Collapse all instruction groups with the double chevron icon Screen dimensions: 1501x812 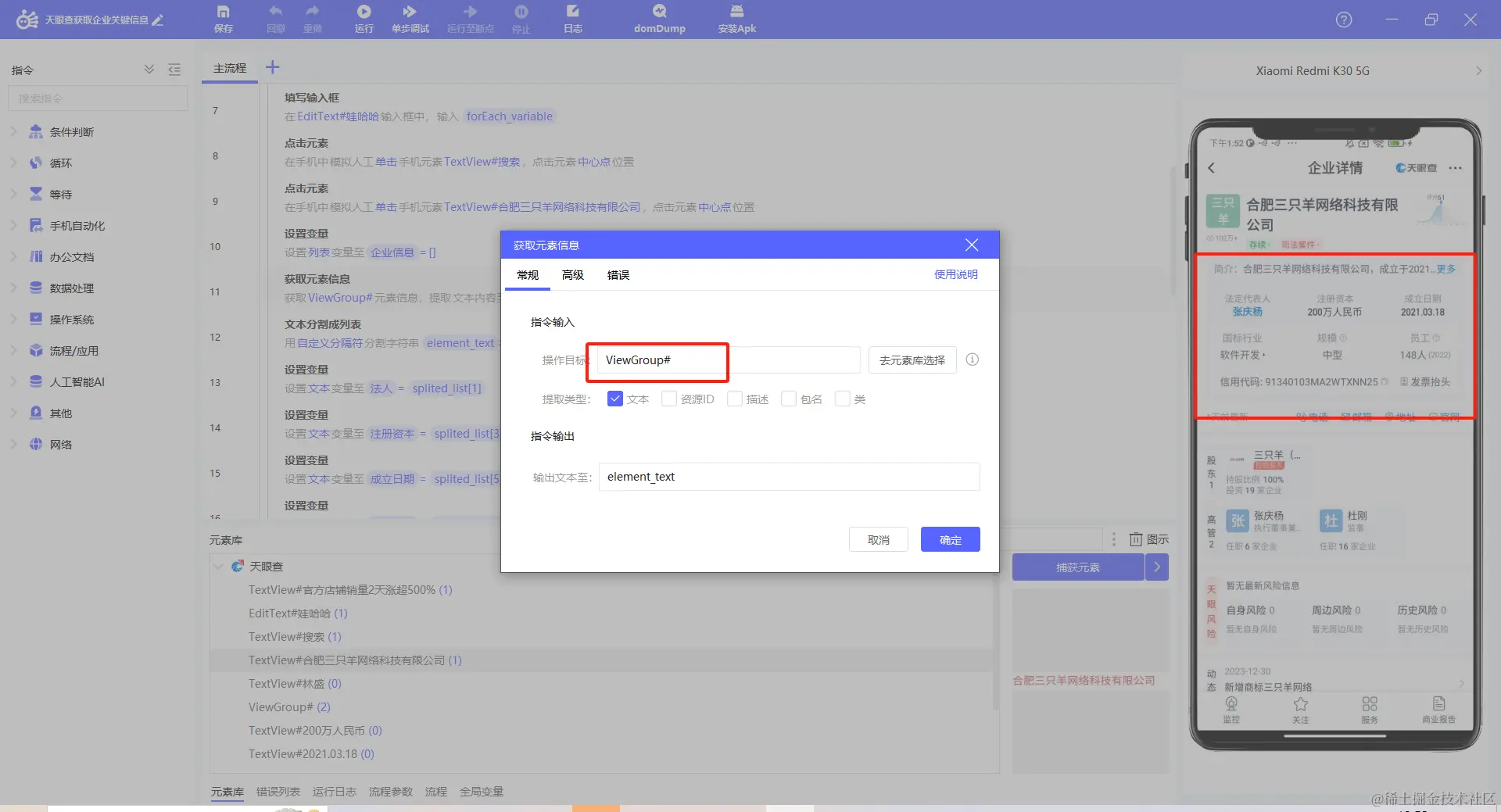click(x=149, y=70)
